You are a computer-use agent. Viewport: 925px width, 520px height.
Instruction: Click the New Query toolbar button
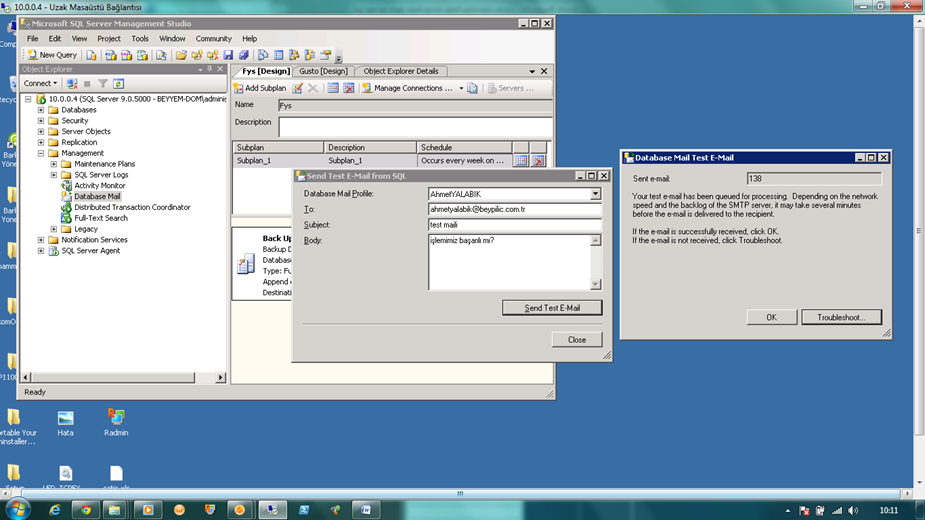point(52,55)
